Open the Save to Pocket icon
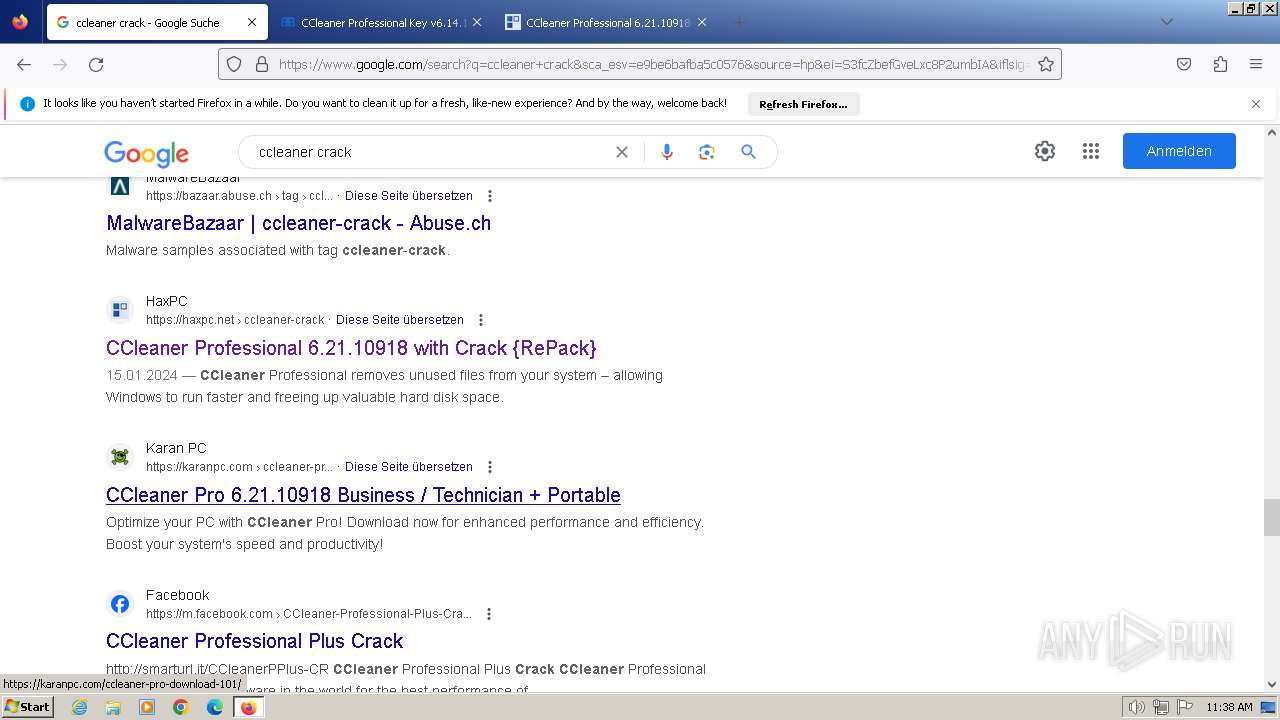Viewport: 1280px width, 720px height. (x=1184, y=64)
